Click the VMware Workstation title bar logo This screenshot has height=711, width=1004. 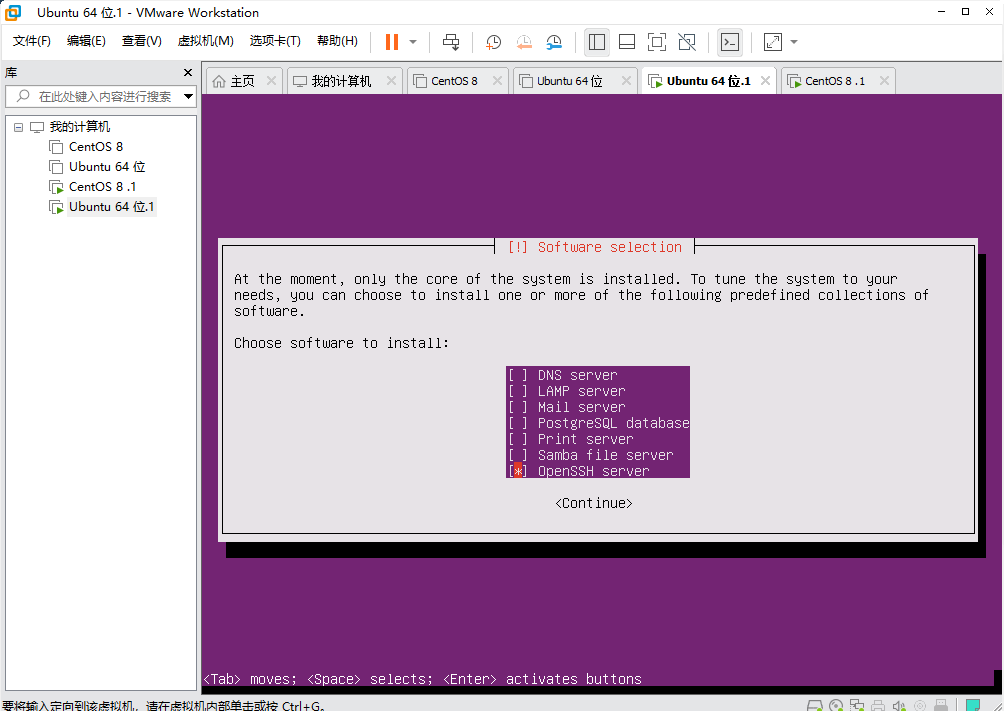point(13,12)
